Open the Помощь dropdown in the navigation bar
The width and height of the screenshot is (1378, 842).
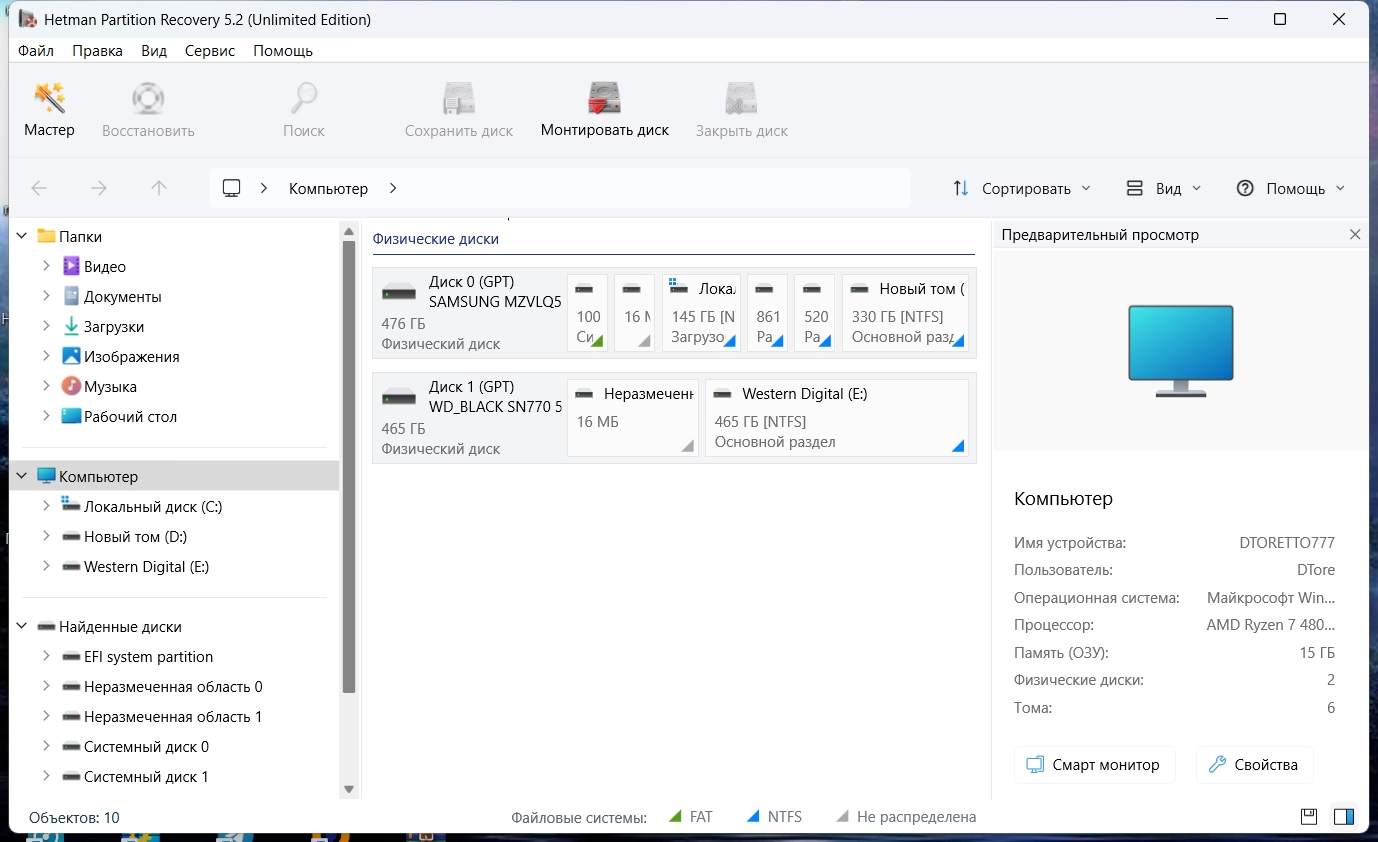(x=1291, y=188)
